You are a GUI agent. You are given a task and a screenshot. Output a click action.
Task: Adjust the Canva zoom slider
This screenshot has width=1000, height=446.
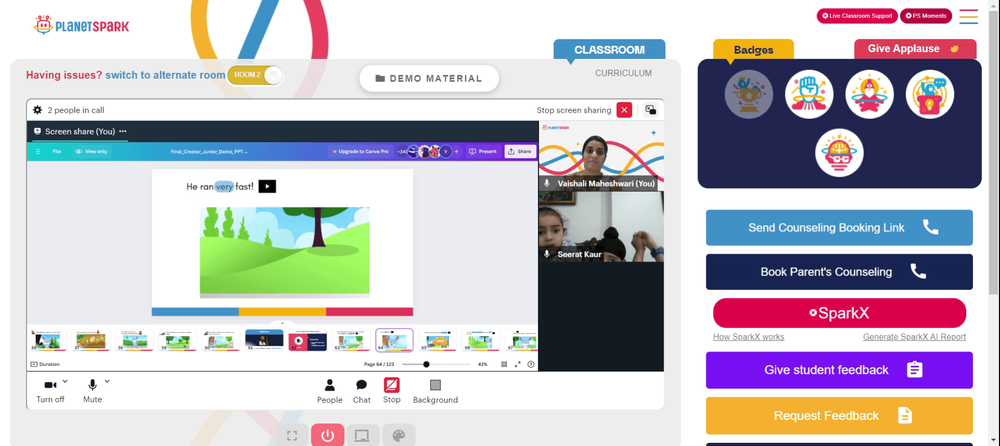tap(437, 364)
